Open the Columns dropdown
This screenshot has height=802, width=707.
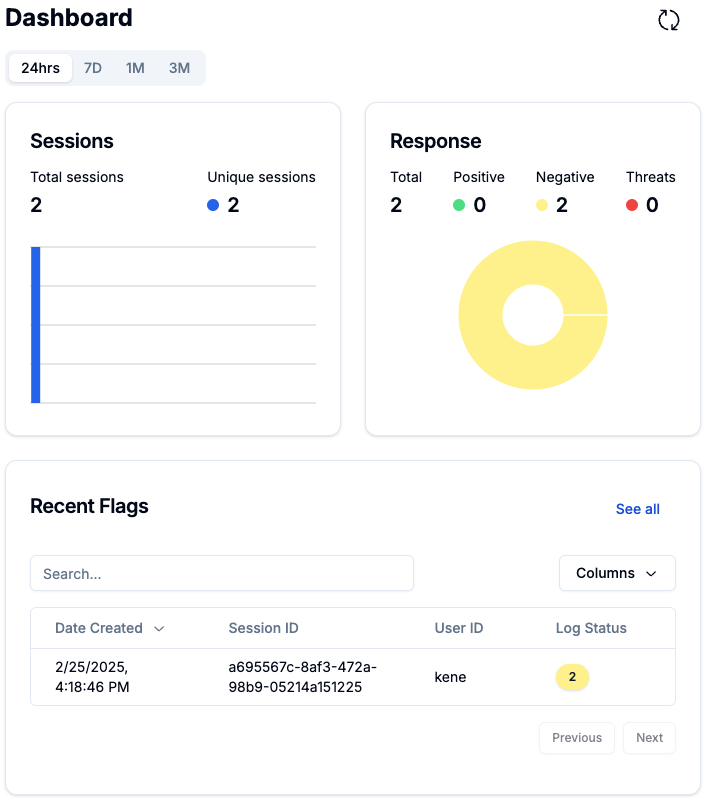click(x=616, y=573)
